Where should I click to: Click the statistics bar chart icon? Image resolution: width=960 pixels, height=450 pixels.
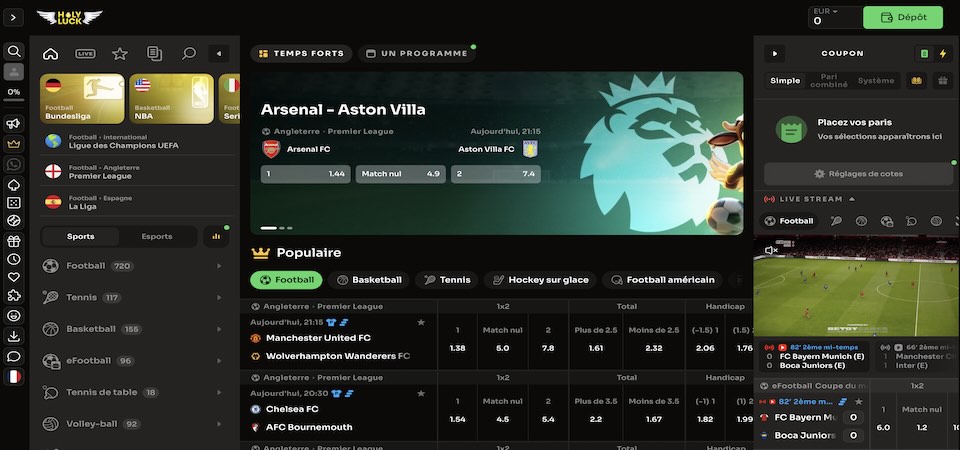216,236
